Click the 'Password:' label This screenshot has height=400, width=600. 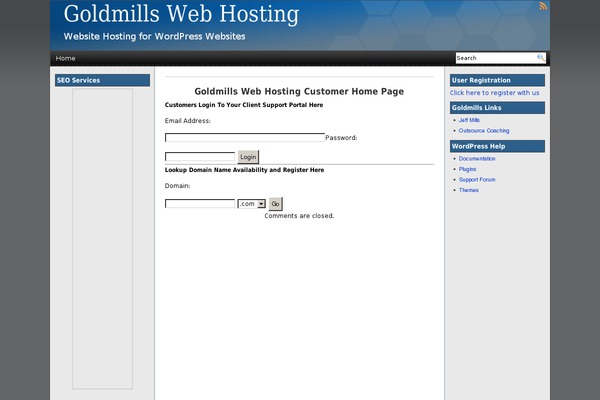[x=341, y=138]
